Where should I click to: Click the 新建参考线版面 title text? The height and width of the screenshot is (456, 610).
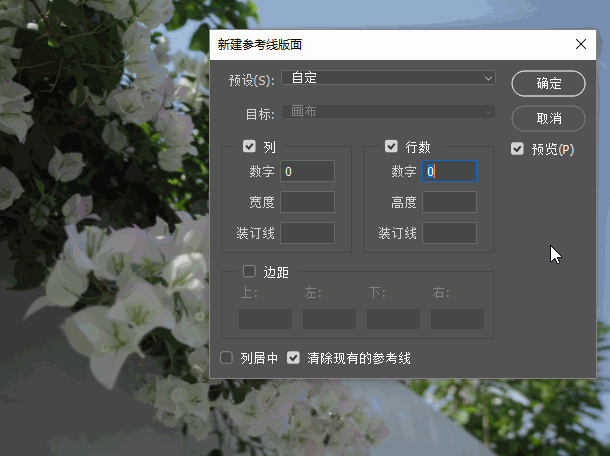(259, 45)
